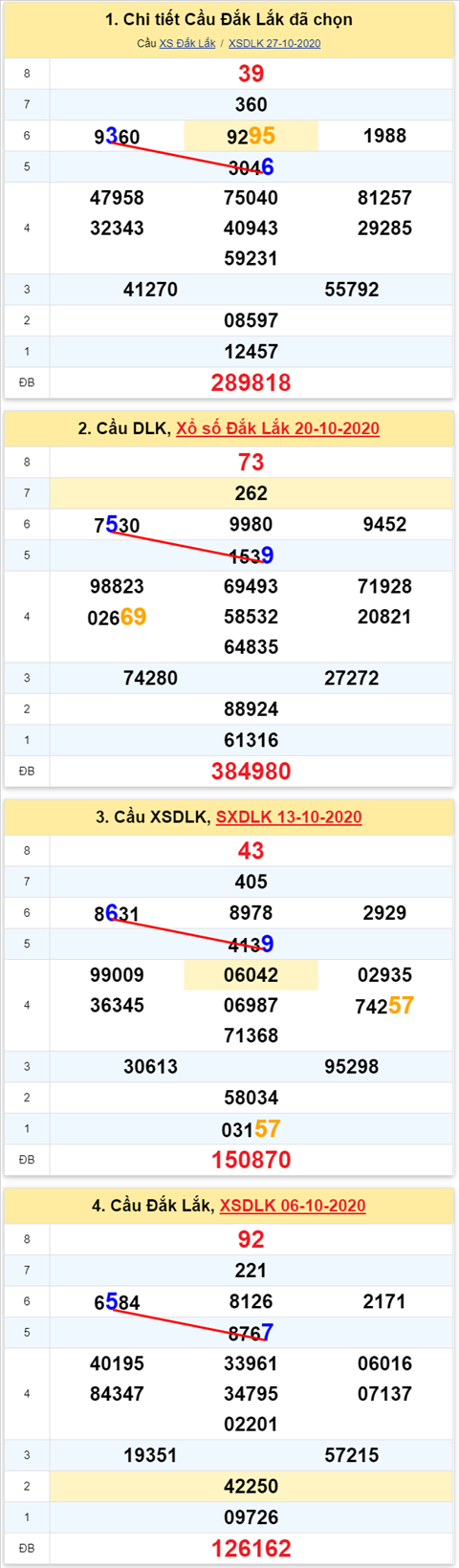Viewport: 459px width, 1568px height.
Task: Open the XSDLK 27-10-2020 link
Action: pyautogui.click(x=274, y=43)
